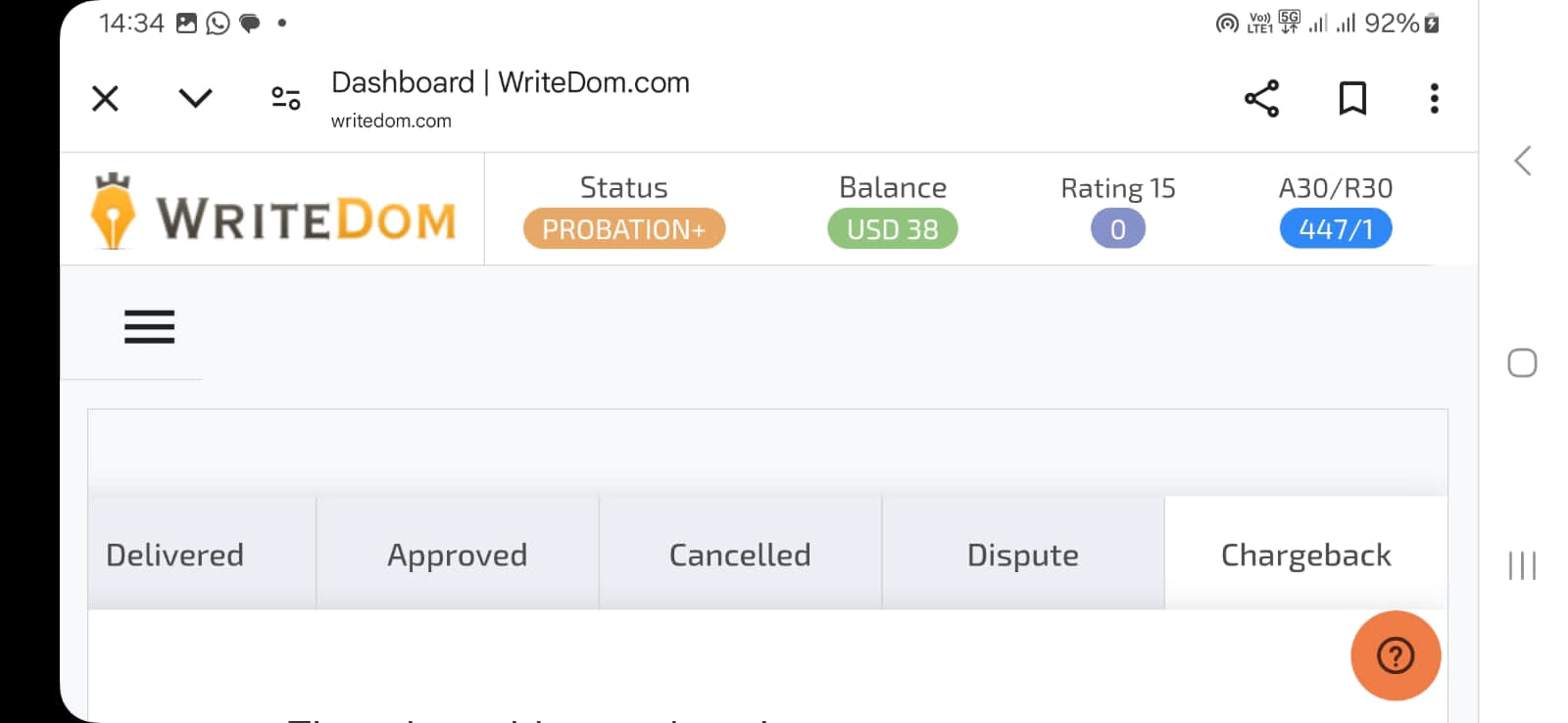The width and height of the screenshot is (1568, 723).
Task: Open the Cancelled tab
Action: (x=740, y=554)
